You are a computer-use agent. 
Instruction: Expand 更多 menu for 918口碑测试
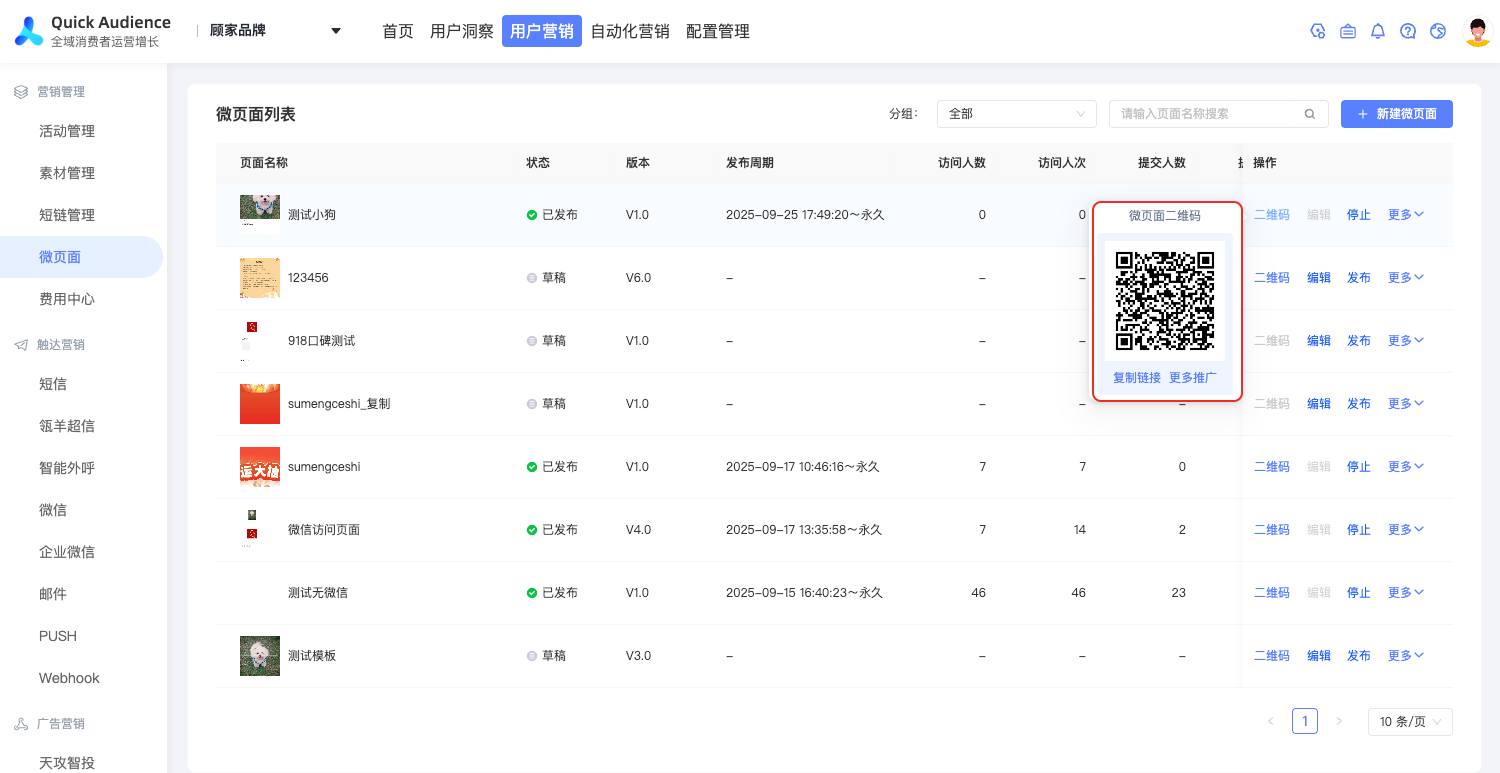(x=1405, y=341)
